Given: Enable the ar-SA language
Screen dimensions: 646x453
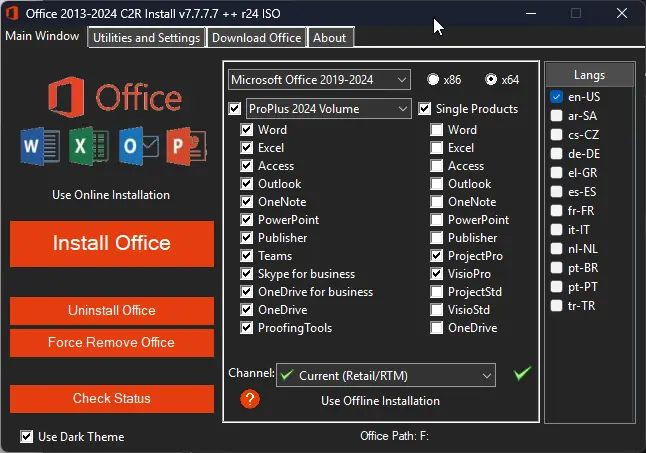Looking at the screenshot, I should [556, 116].
